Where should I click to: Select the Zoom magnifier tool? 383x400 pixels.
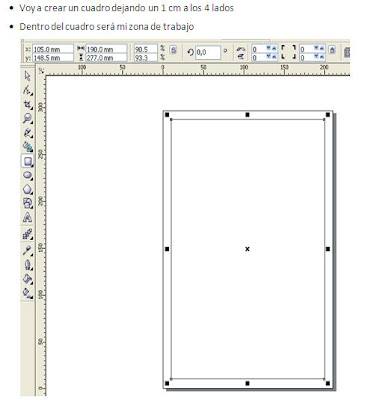point(28,118)
